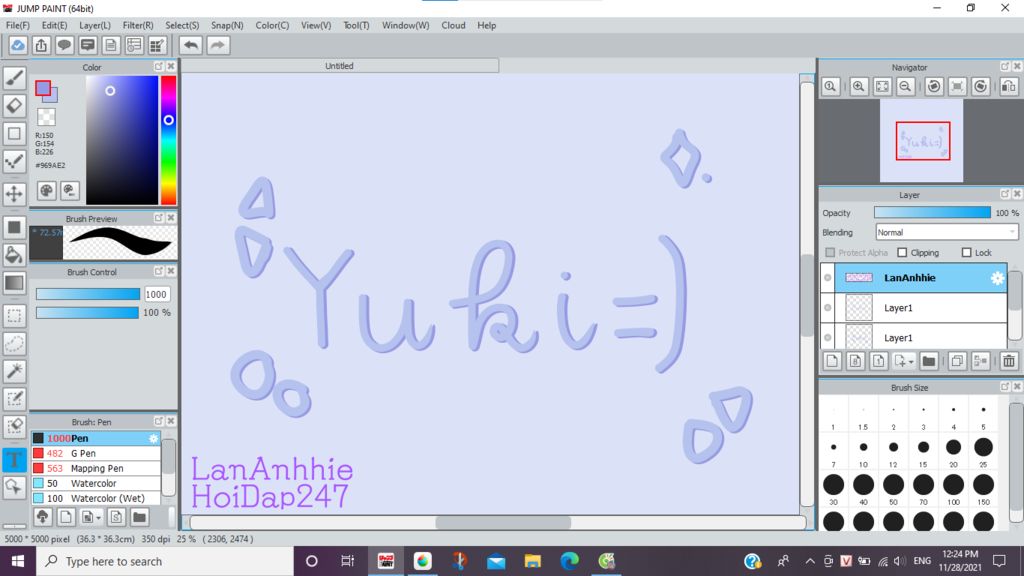This screenshot has height=576, width=1024.
Task: Click the Windows taskbar search box
Action: 165,561
